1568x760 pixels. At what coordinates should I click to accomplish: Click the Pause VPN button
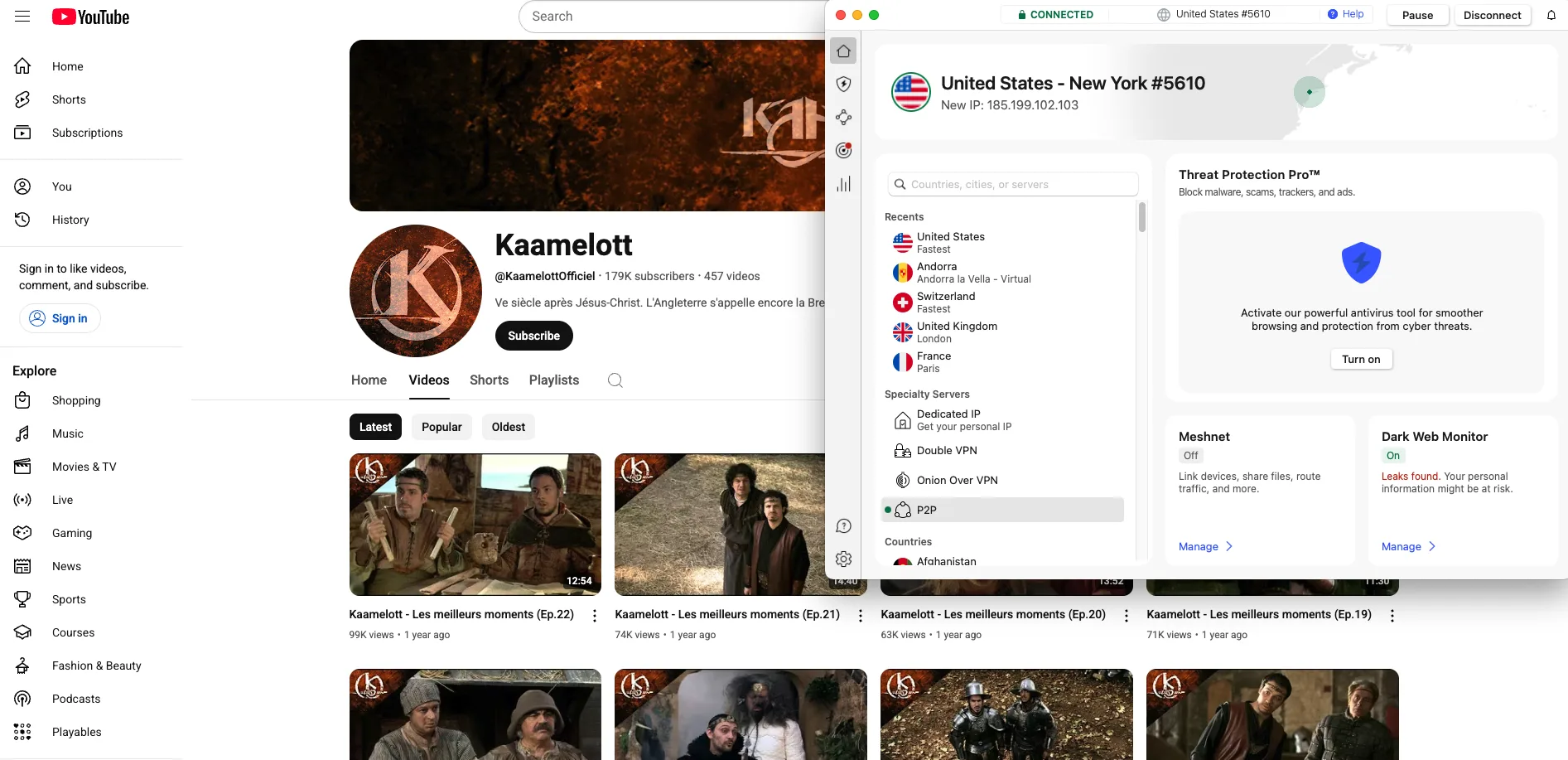coord(1417,15)
